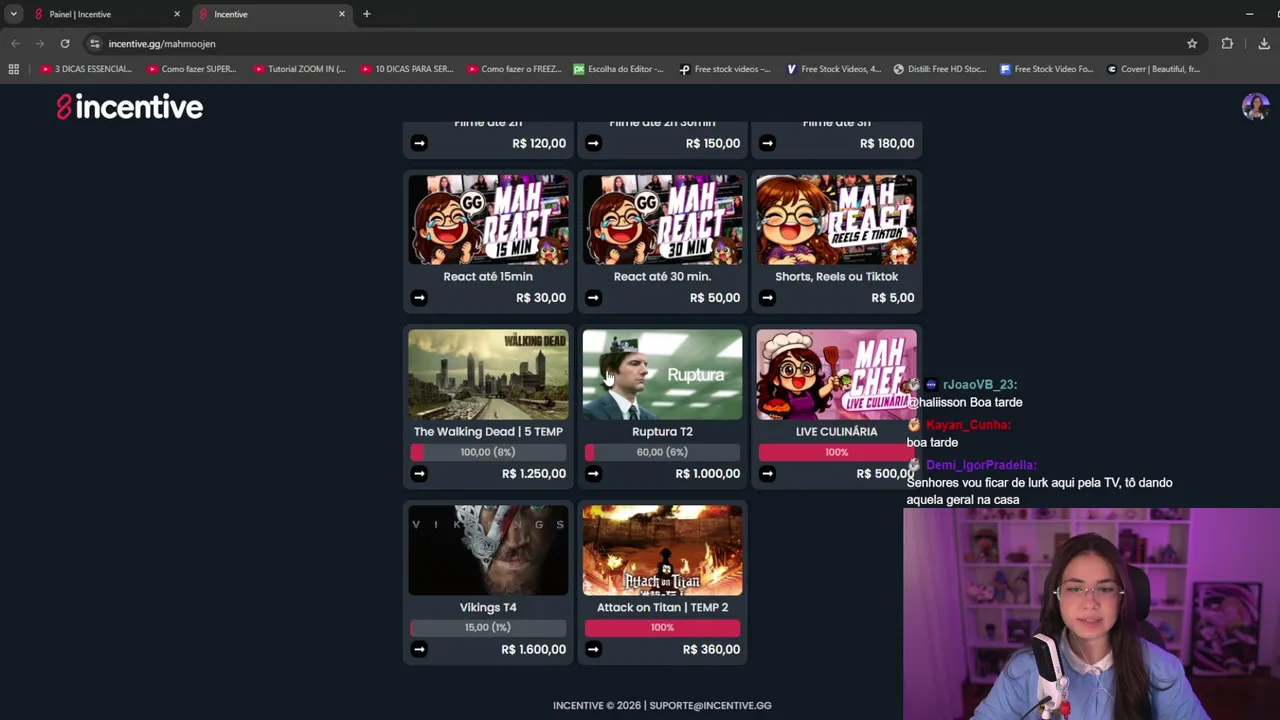Click the arrow button for React até 15min
The height and width of the screenshot is (720, 1280).
(x=419, y=297)
